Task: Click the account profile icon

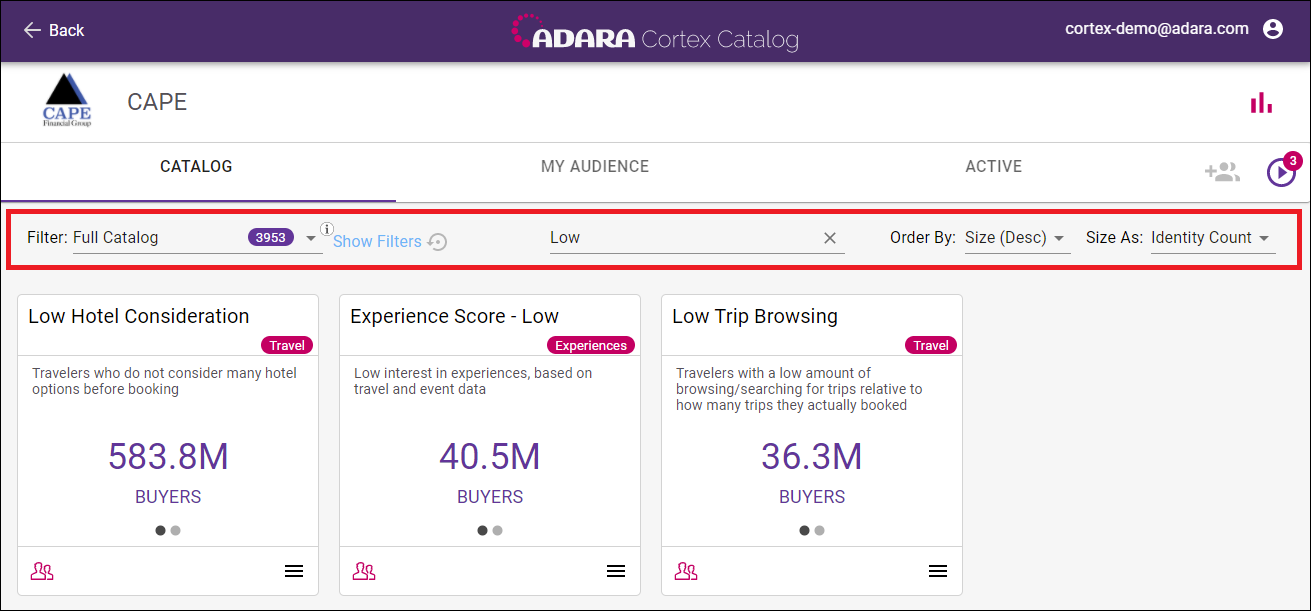Action: click(1273, 29)
